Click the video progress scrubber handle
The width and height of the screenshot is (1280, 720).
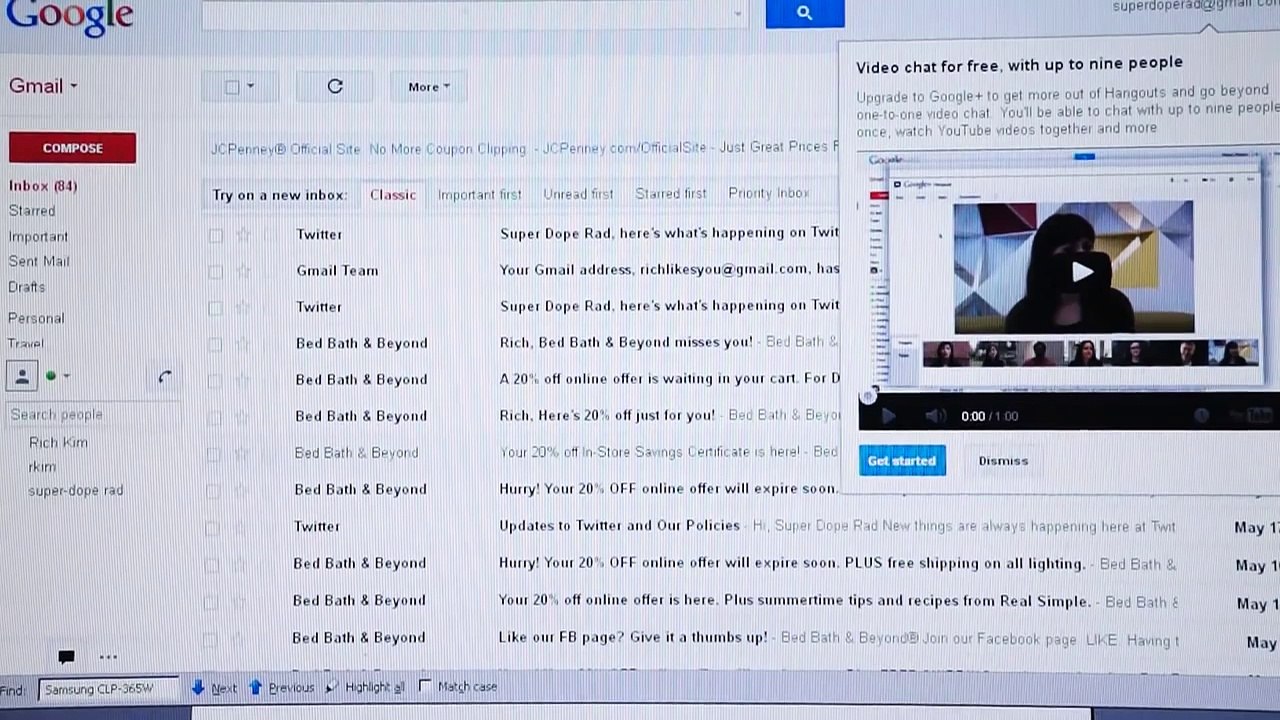point(867,397)
